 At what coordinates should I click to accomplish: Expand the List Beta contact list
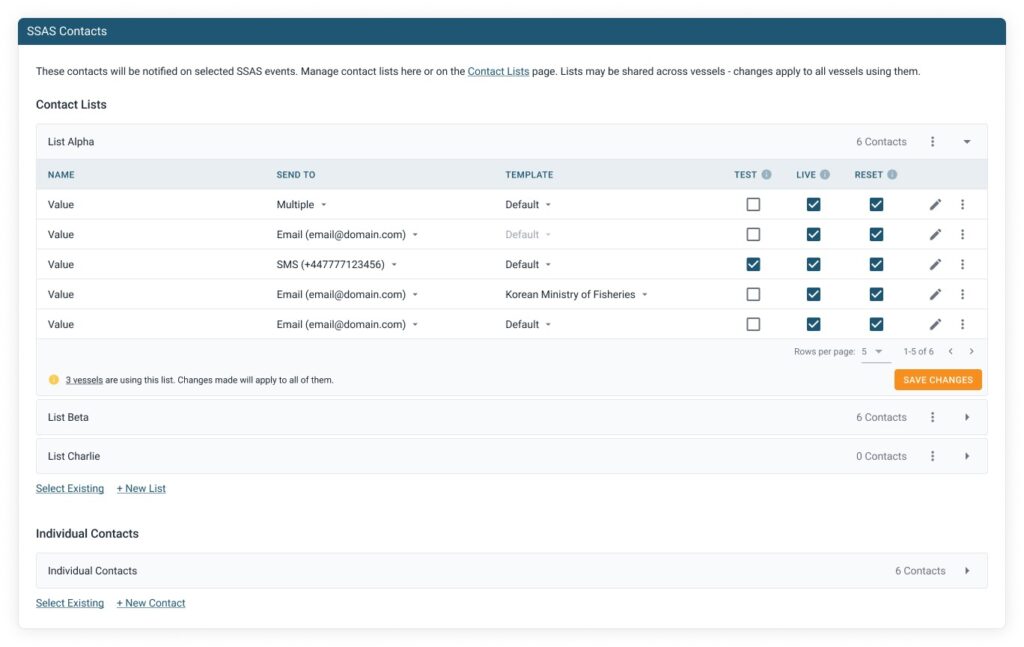click(x=967, y=418)
